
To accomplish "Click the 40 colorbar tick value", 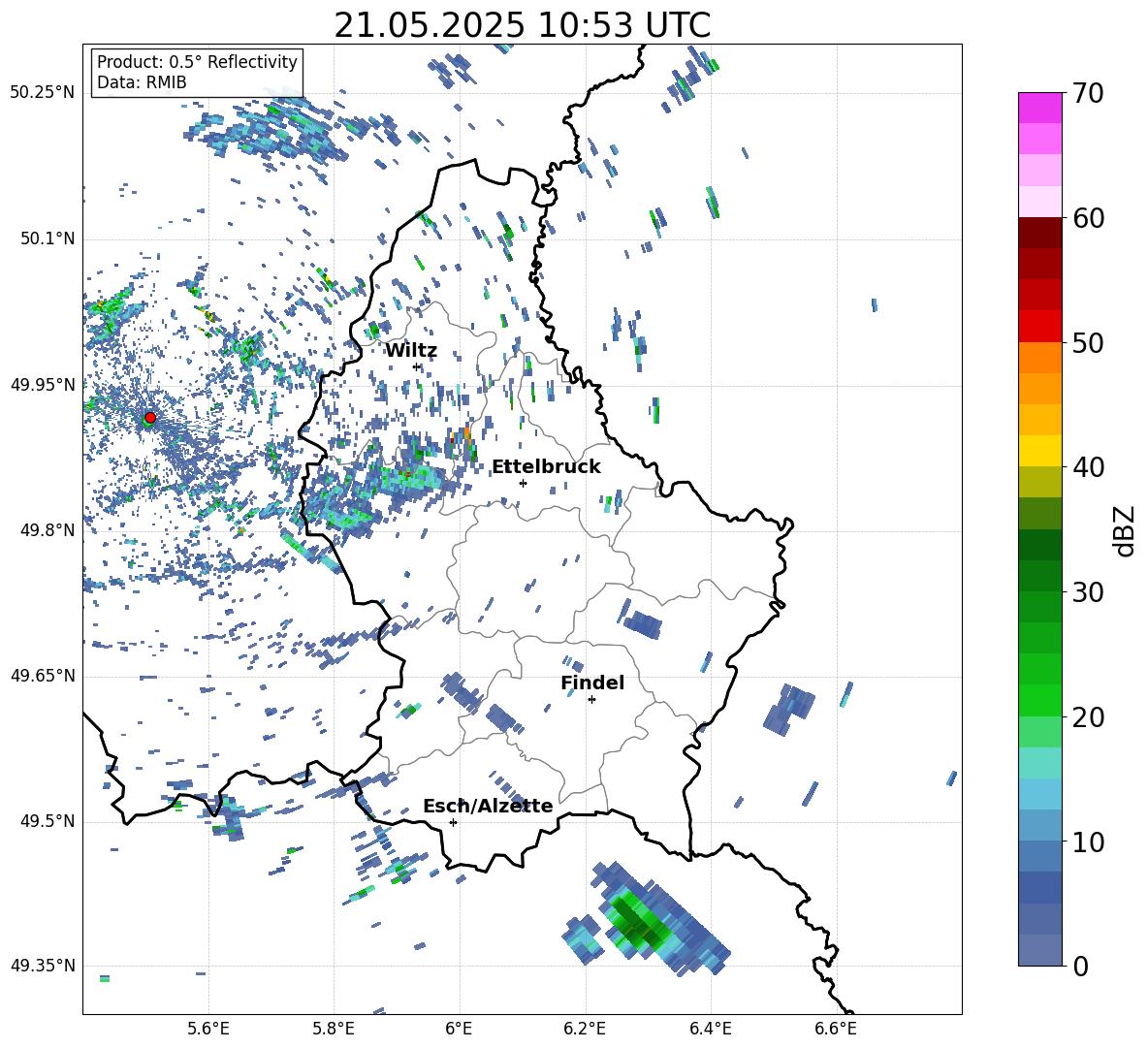I will [1088, 467].
